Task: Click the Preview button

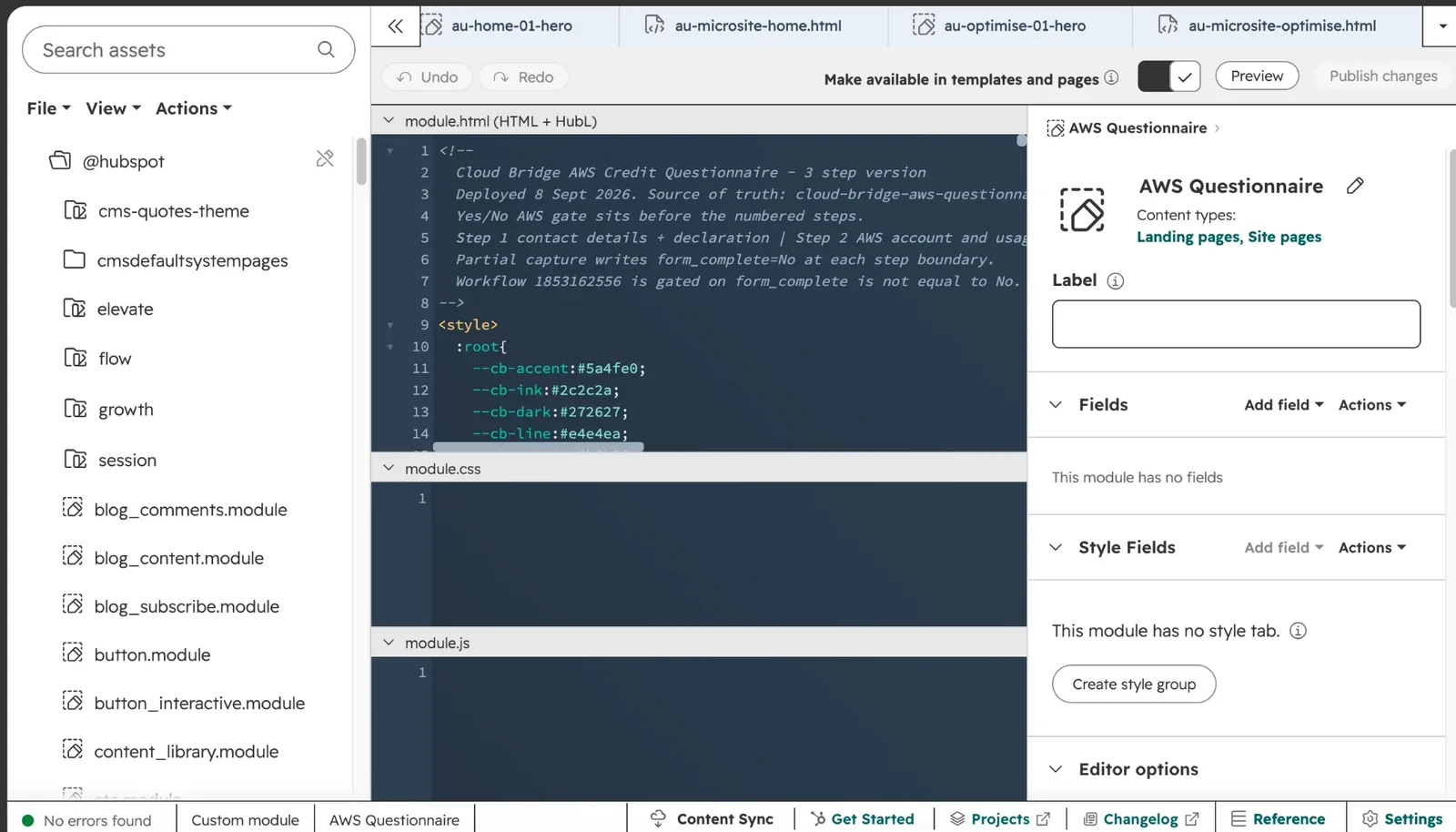Action: (1257, 76)
